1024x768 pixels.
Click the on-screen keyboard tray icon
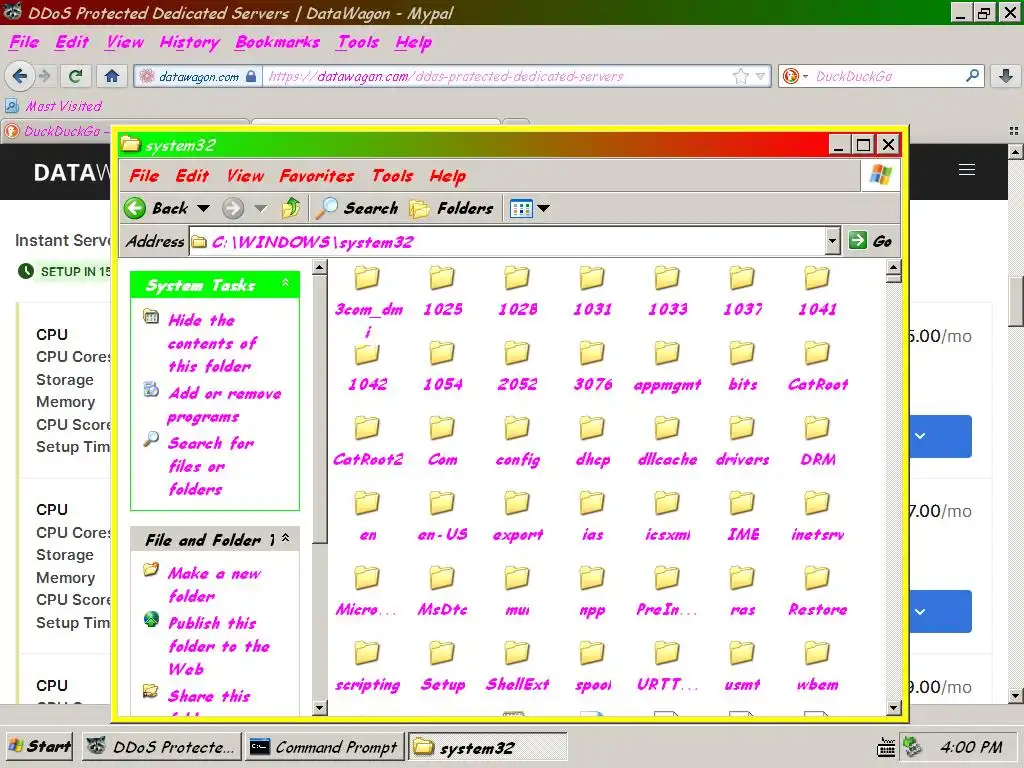886,747
